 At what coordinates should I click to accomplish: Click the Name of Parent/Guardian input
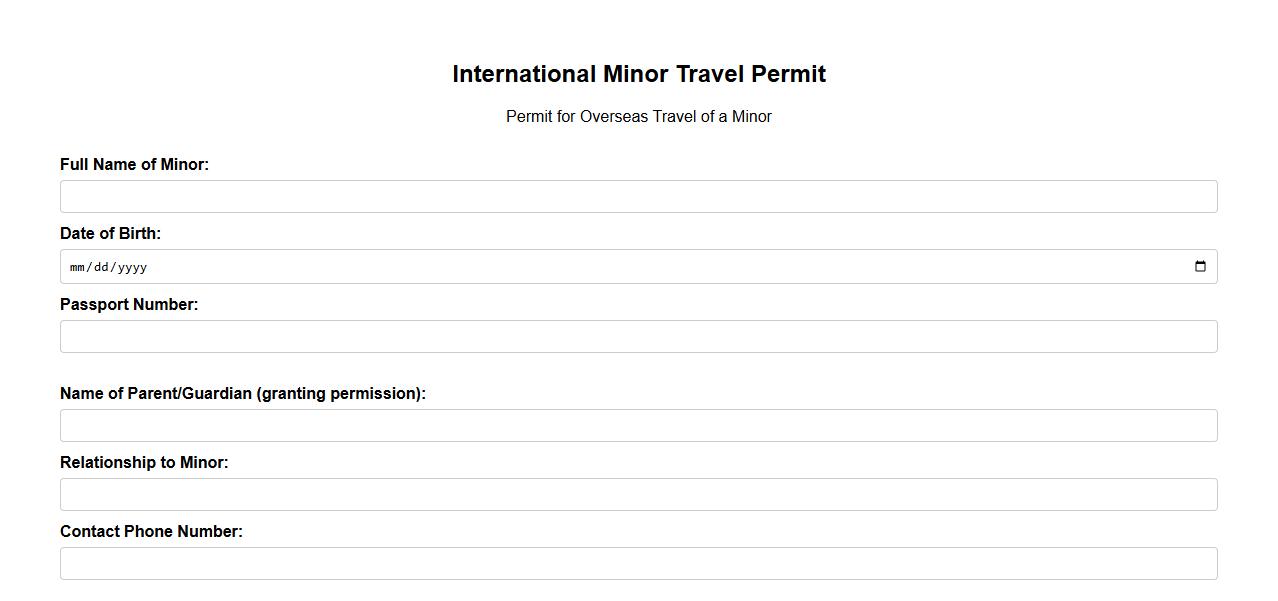point(638,426)
